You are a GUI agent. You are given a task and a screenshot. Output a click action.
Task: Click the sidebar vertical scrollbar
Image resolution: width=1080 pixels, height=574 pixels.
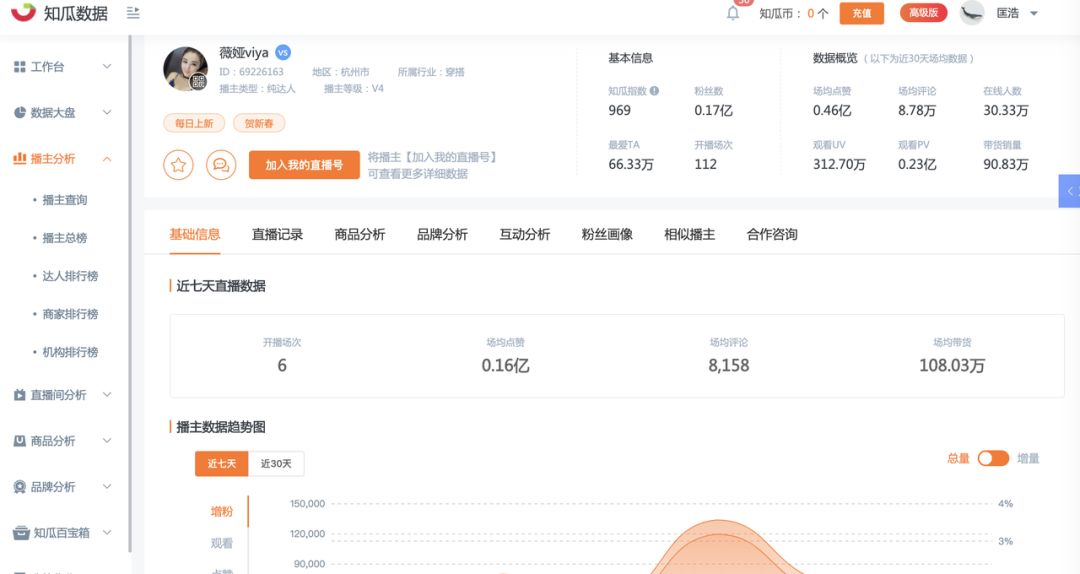129,293
